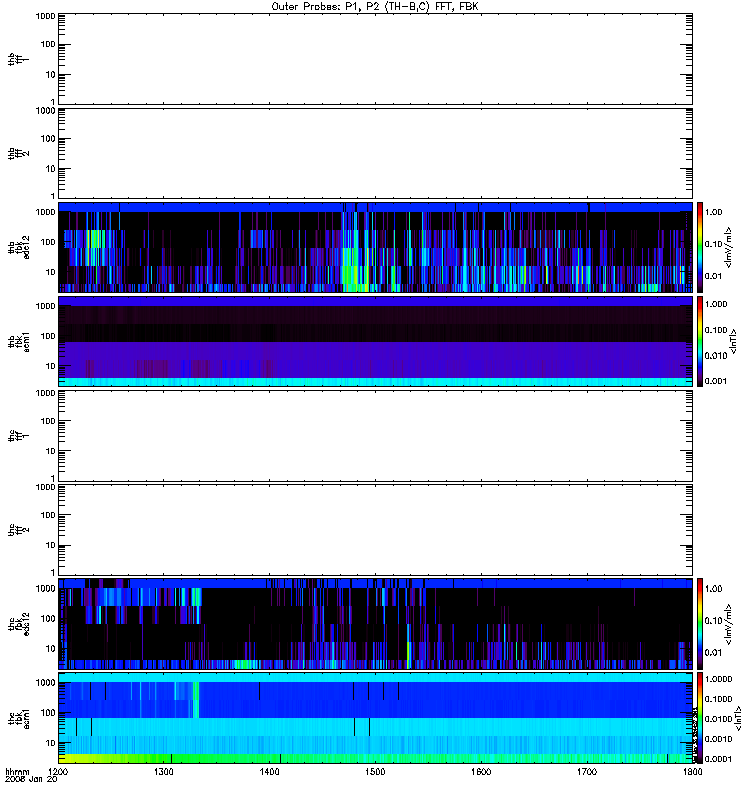Viewport: 750px width, 800px height.
Task: Click the 'thb fft 1' y-axis label
Action: [x=18, y=59]
